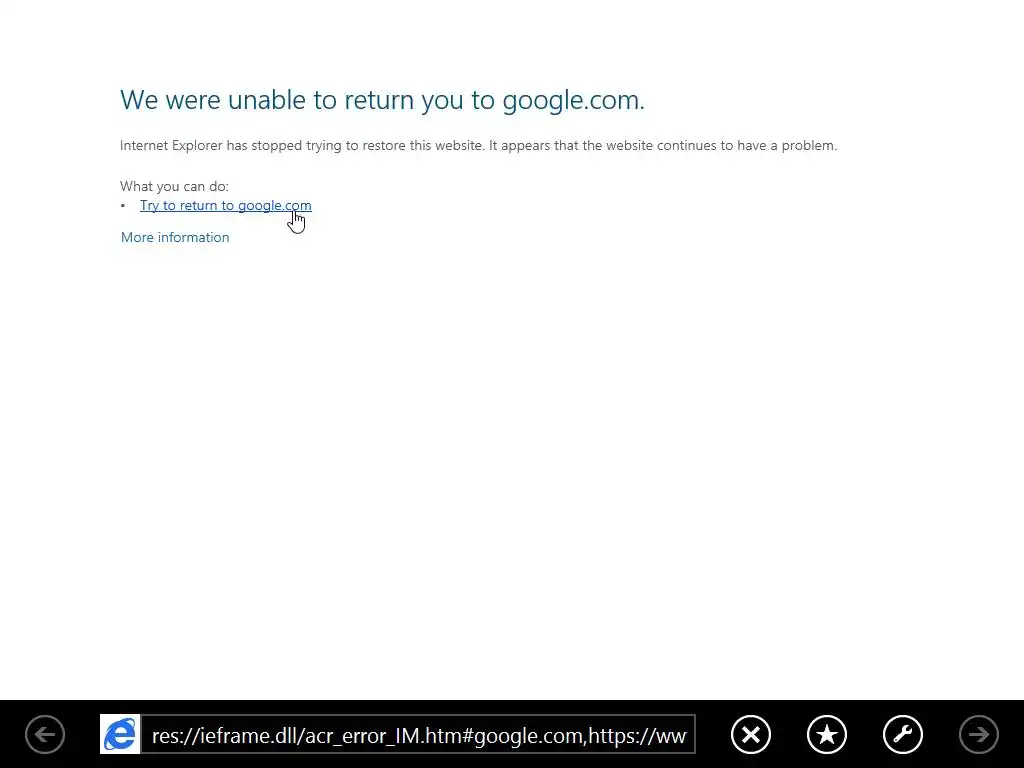This screenshot has width=1024, height=768.
Task: Click the Internet Explorer site icon
Action: (120, 735)
